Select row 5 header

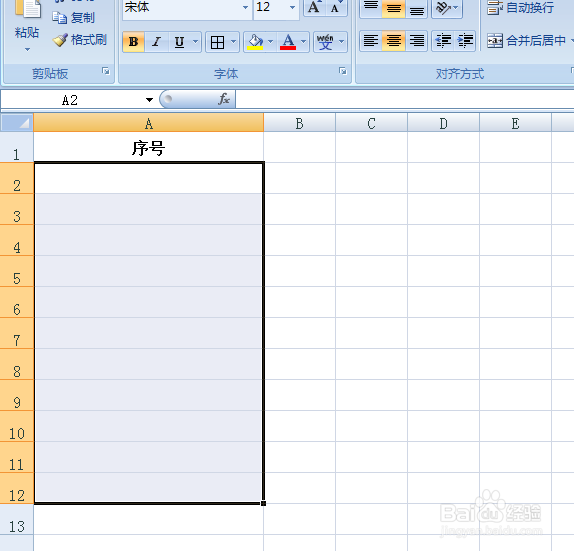point(16,271)
